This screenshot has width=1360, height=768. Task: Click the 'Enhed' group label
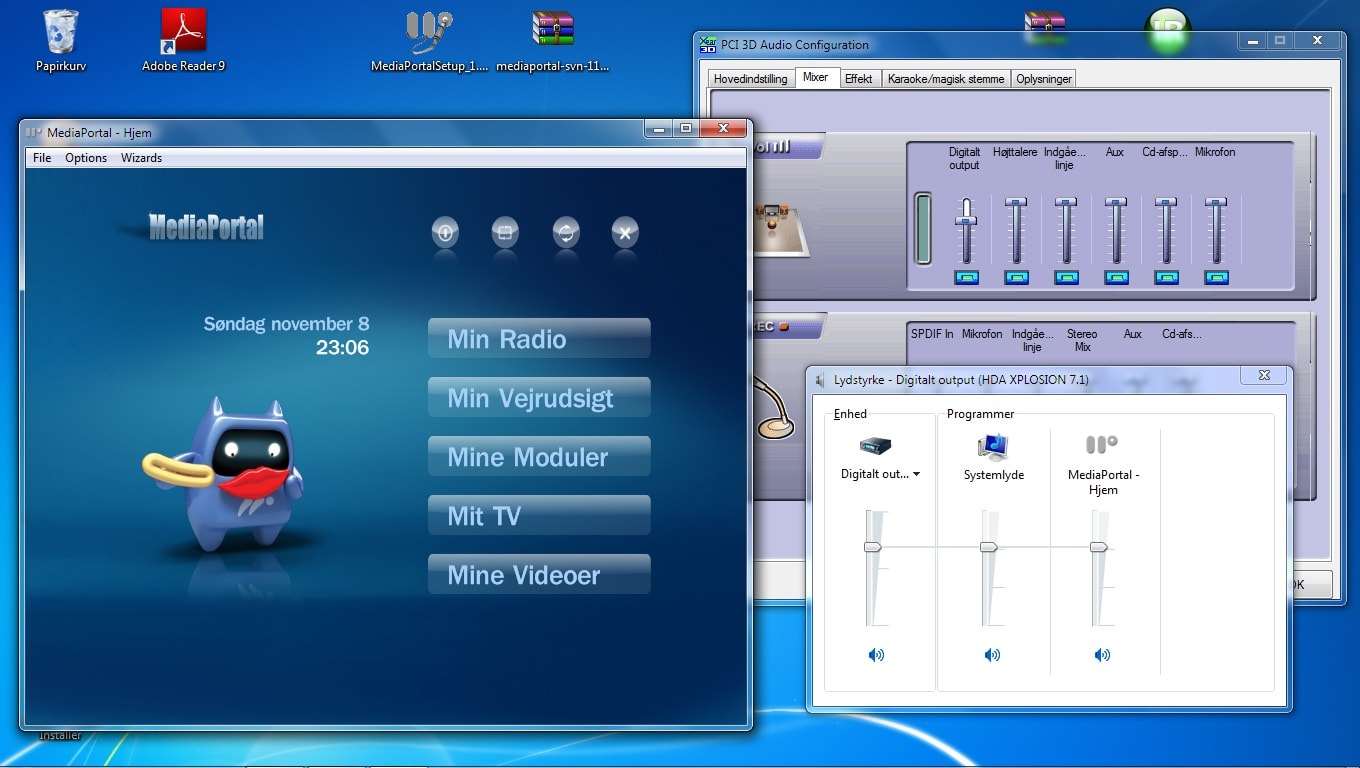pos(850,414)
